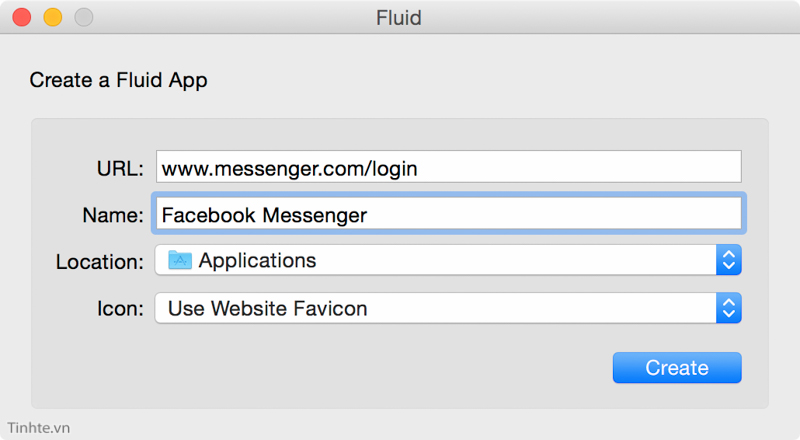Click the word Messenger in Name text
The height and width of the screenshot is (440, 800).
click(315, 215)
